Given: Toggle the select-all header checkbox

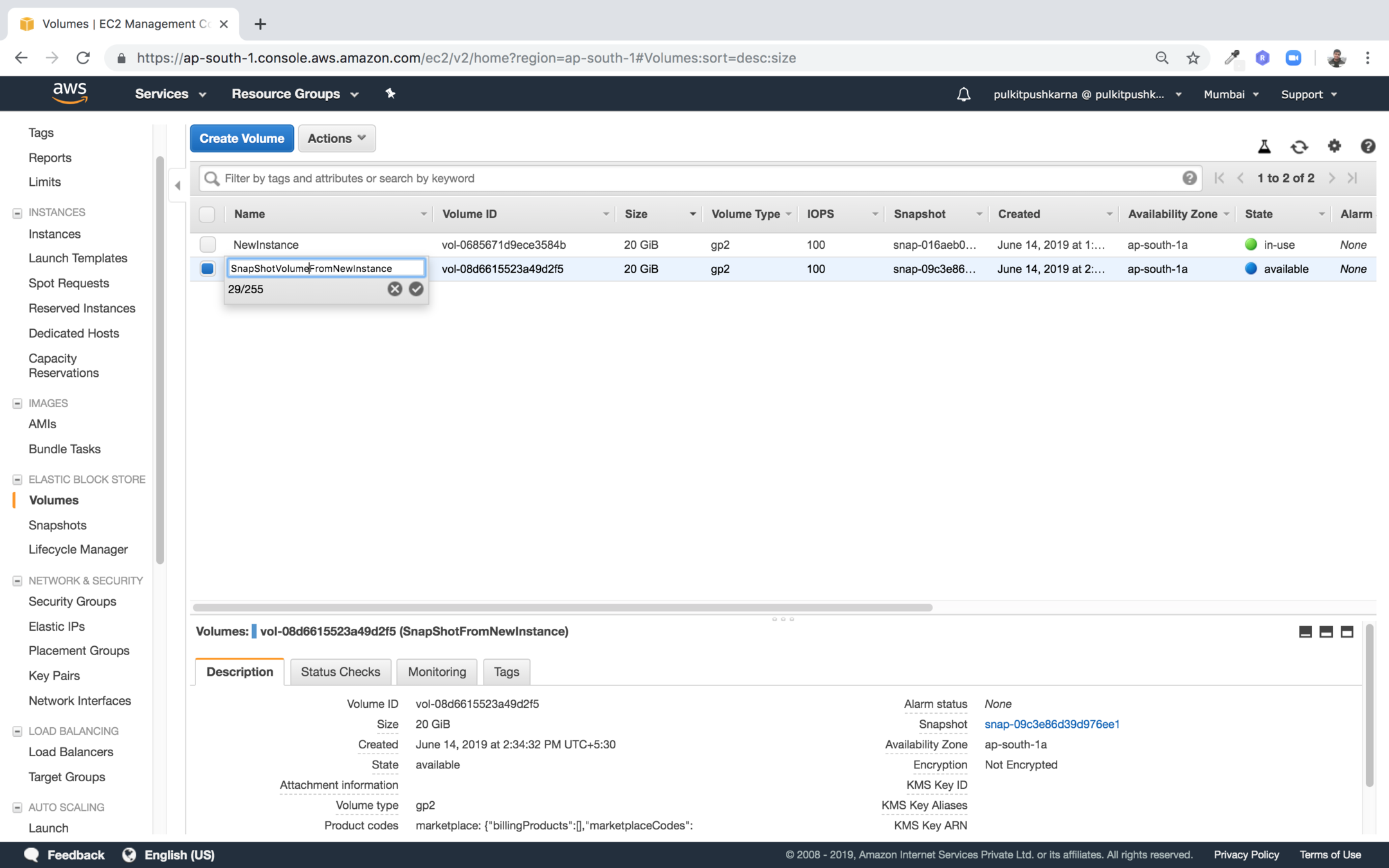Looking at the screenshot, I should tap(207, 214).
